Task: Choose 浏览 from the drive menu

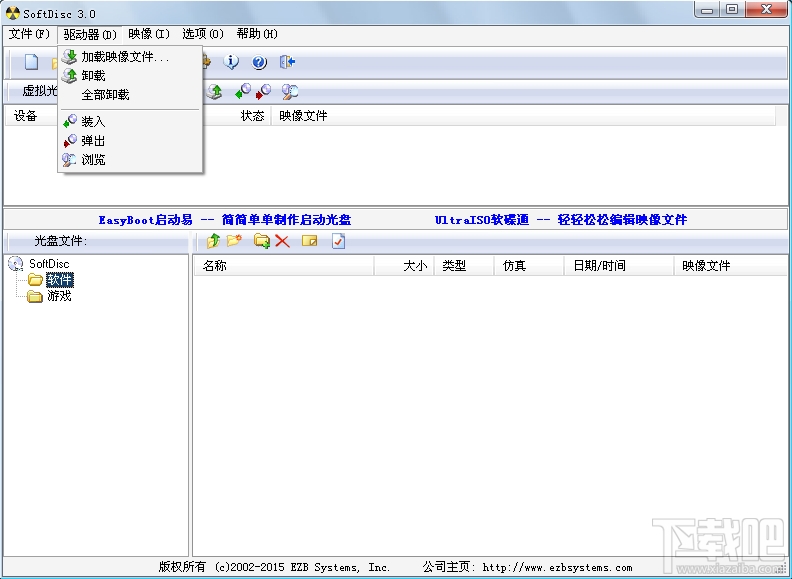Action: (x=130, y=160)
